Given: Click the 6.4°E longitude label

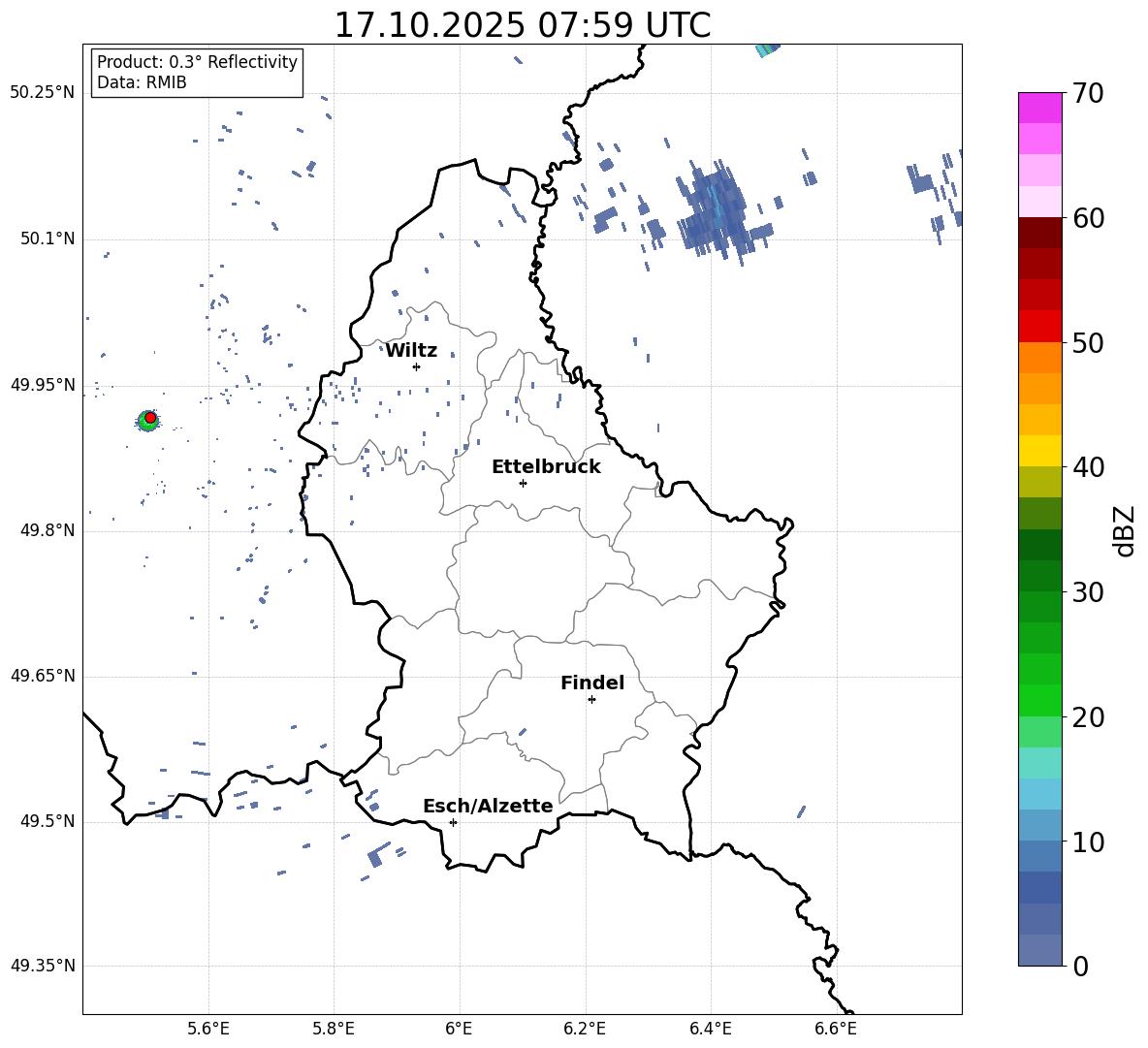Looking at the screenshot, I should click(x=710, y=1029).
